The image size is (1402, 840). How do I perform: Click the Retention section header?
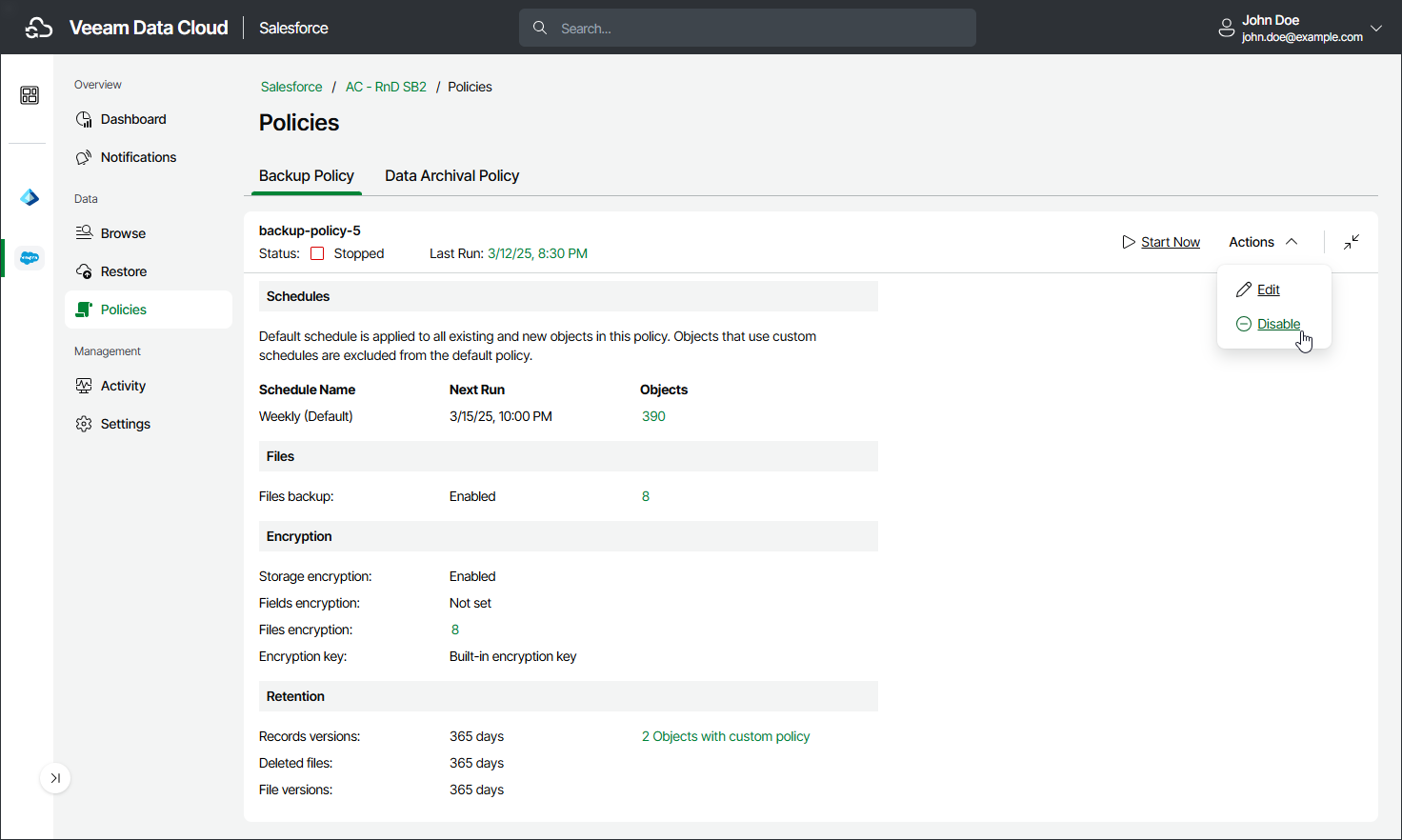(569, 696)
